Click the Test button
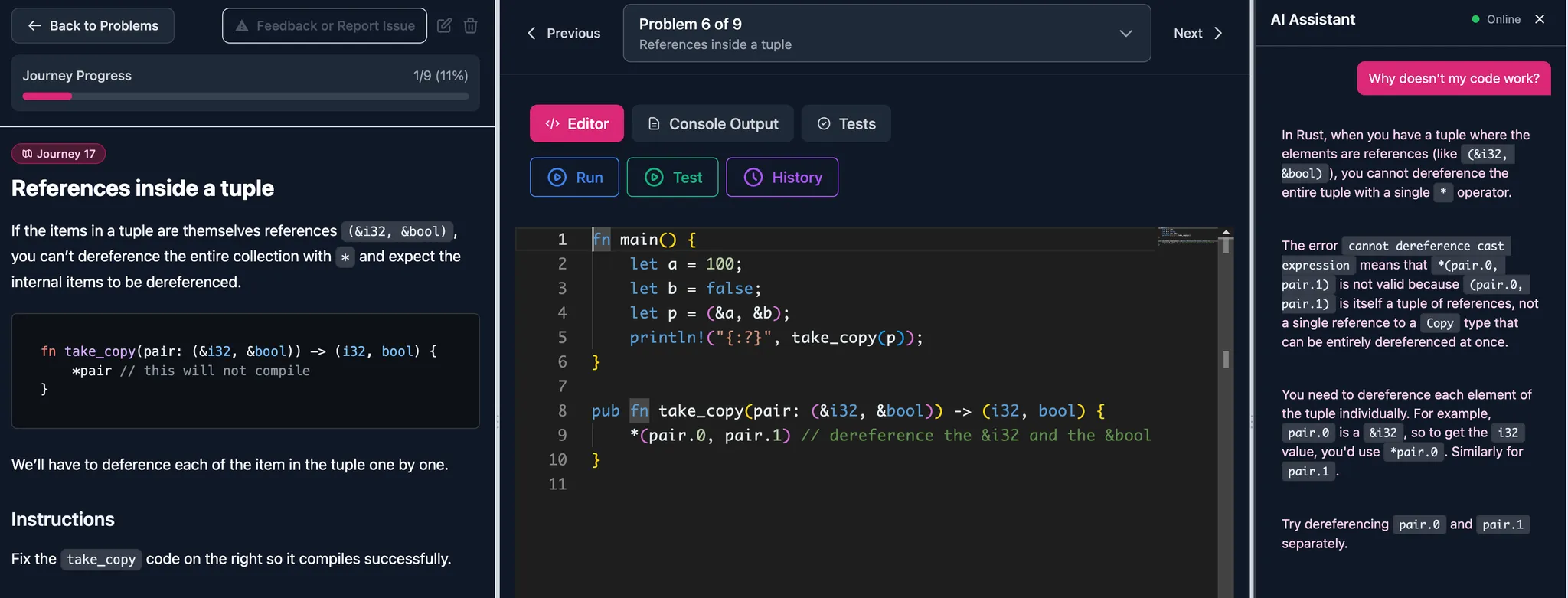 coord(672,177)
